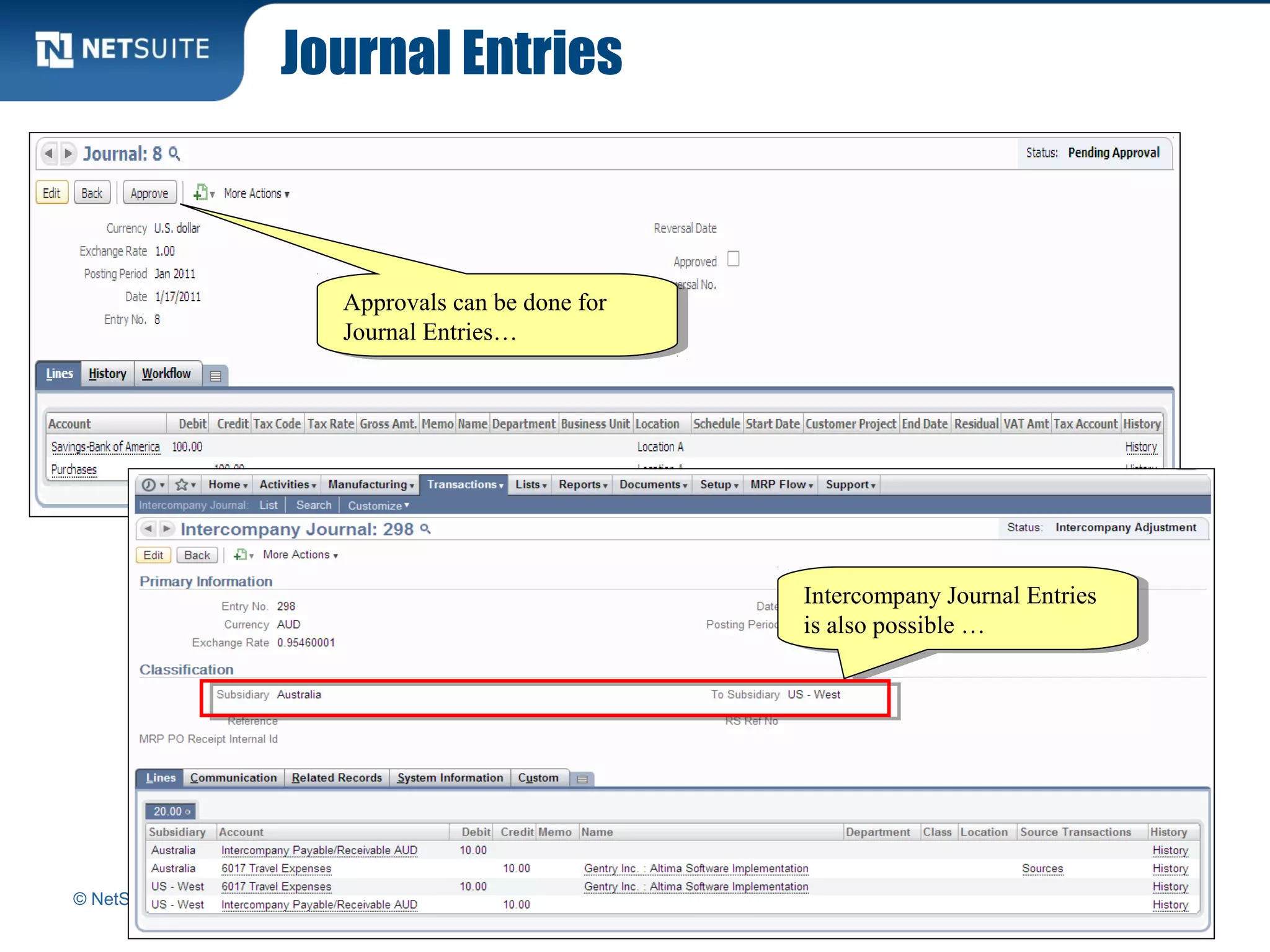Screen dimensions: 1270x952
Task: Open History link for Savings-Bank row
Action: coord(1141,447)
